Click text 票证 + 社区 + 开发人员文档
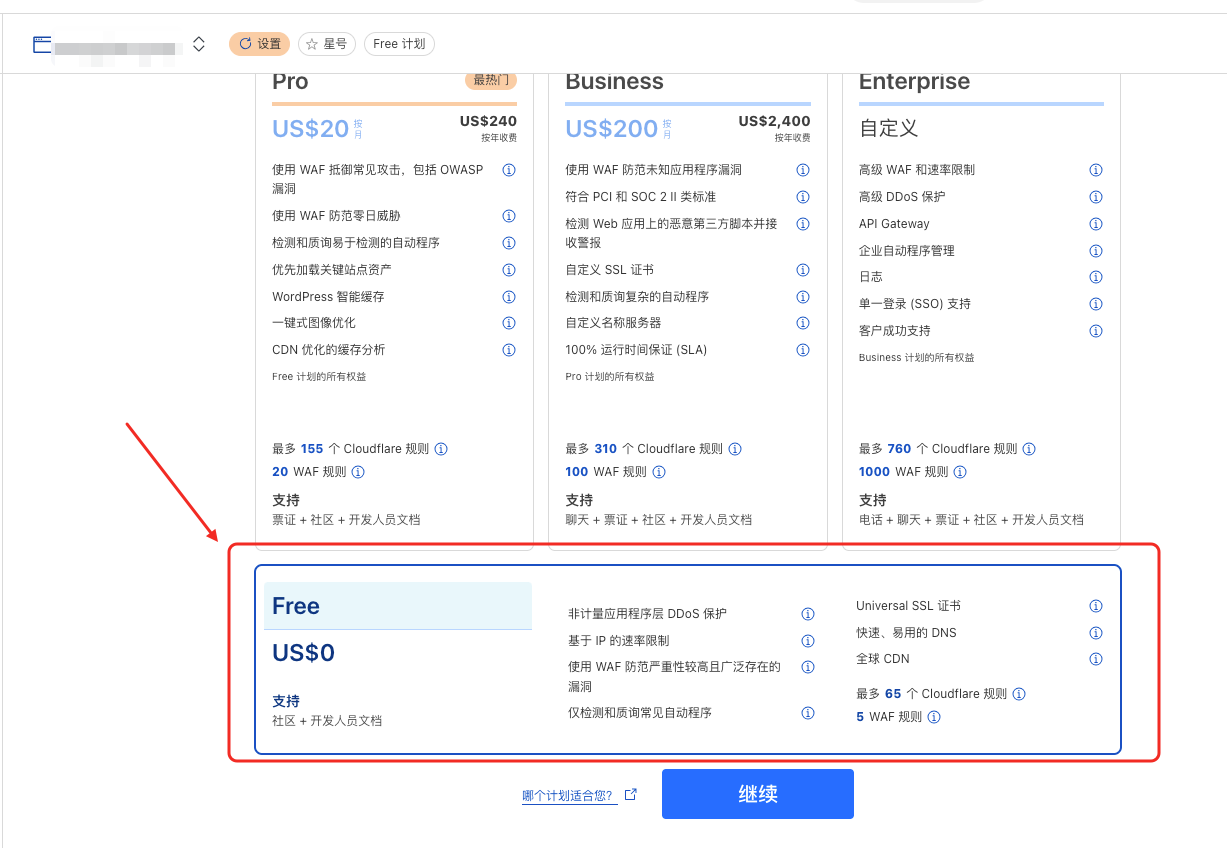The height and width of the screenshot is (848, 1227). point(346,520)
